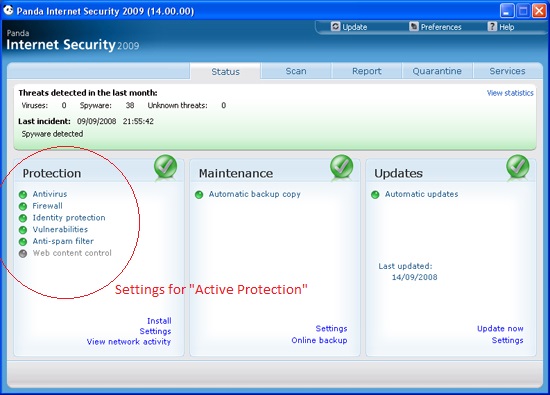Click the Last updated date 14/09/2008
The height and width of the screenshot is (395, 550).
[x=415, y=277]
